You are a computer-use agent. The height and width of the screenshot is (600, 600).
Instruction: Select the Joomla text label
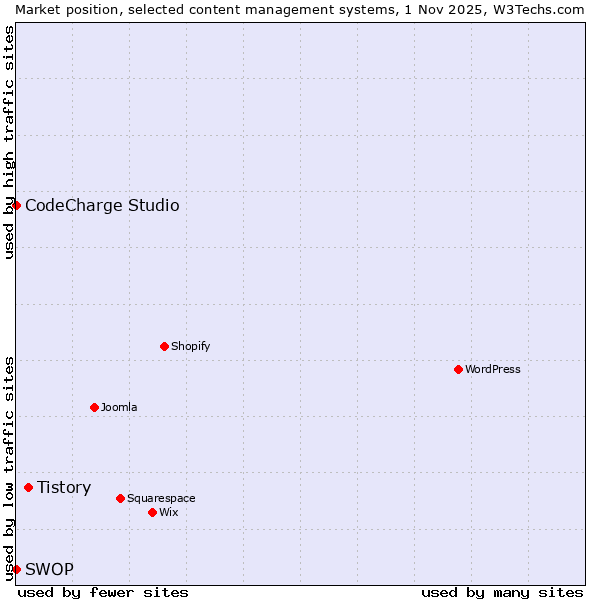tap(119, 408)
